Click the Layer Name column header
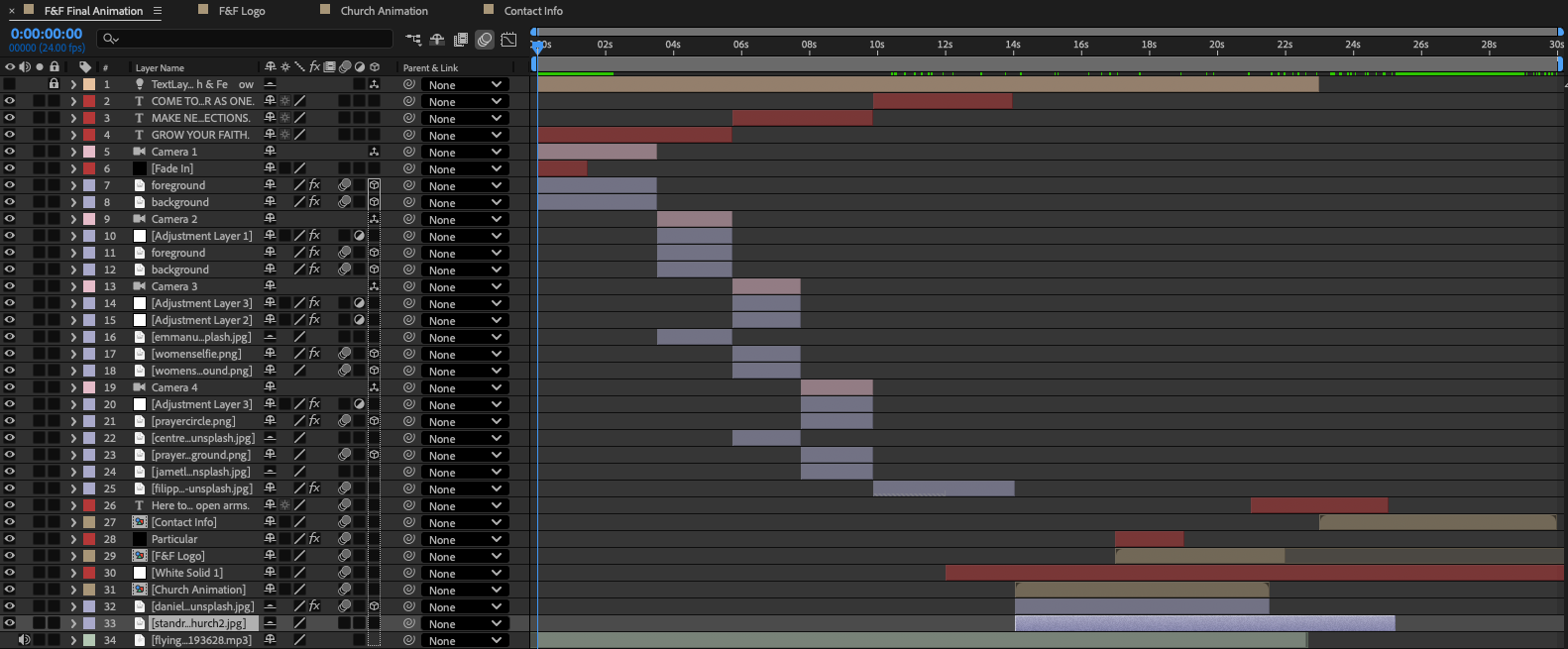The image size is (1568, 649). point(160,68)
